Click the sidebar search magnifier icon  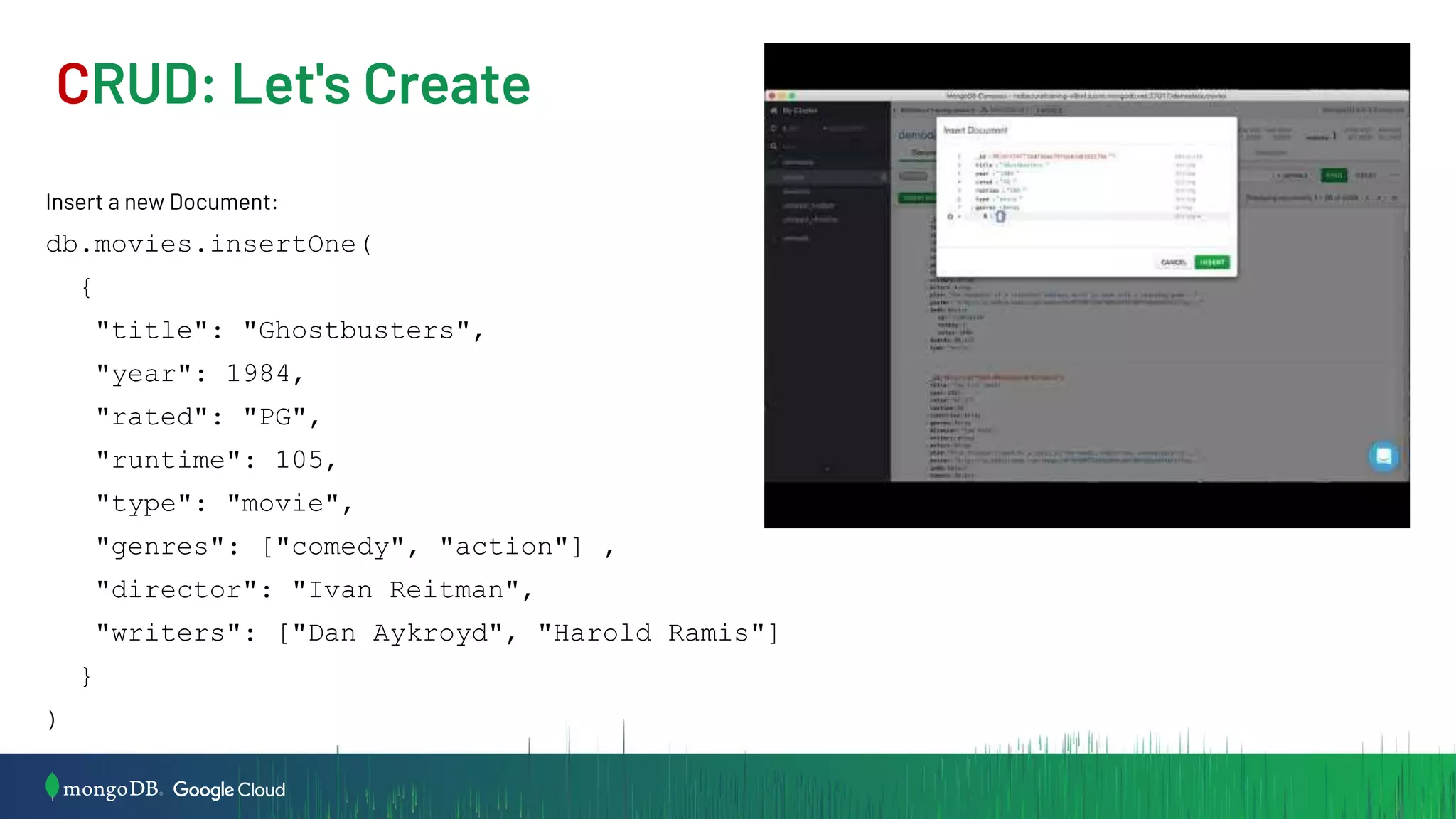[773, 146]
